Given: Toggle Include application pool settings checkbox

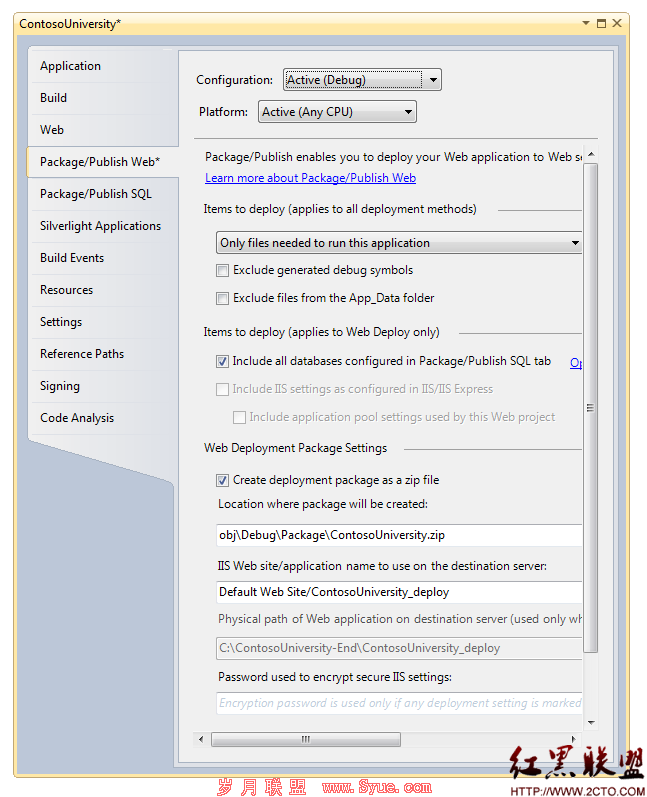Looking at the screenshot, I should point(239,417).
